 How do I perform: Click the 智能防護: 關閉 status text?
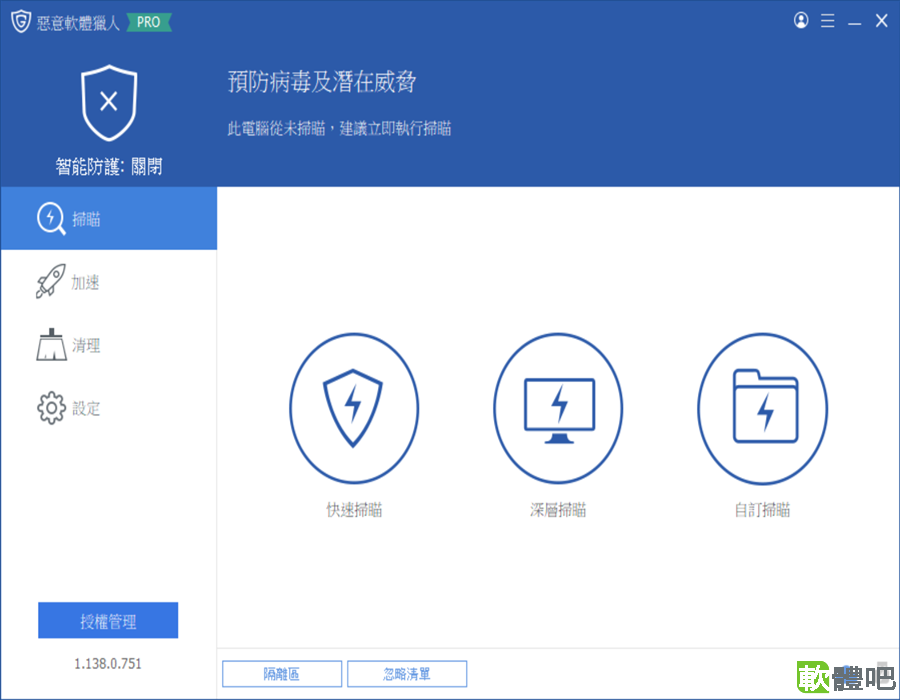pos(109,167)
